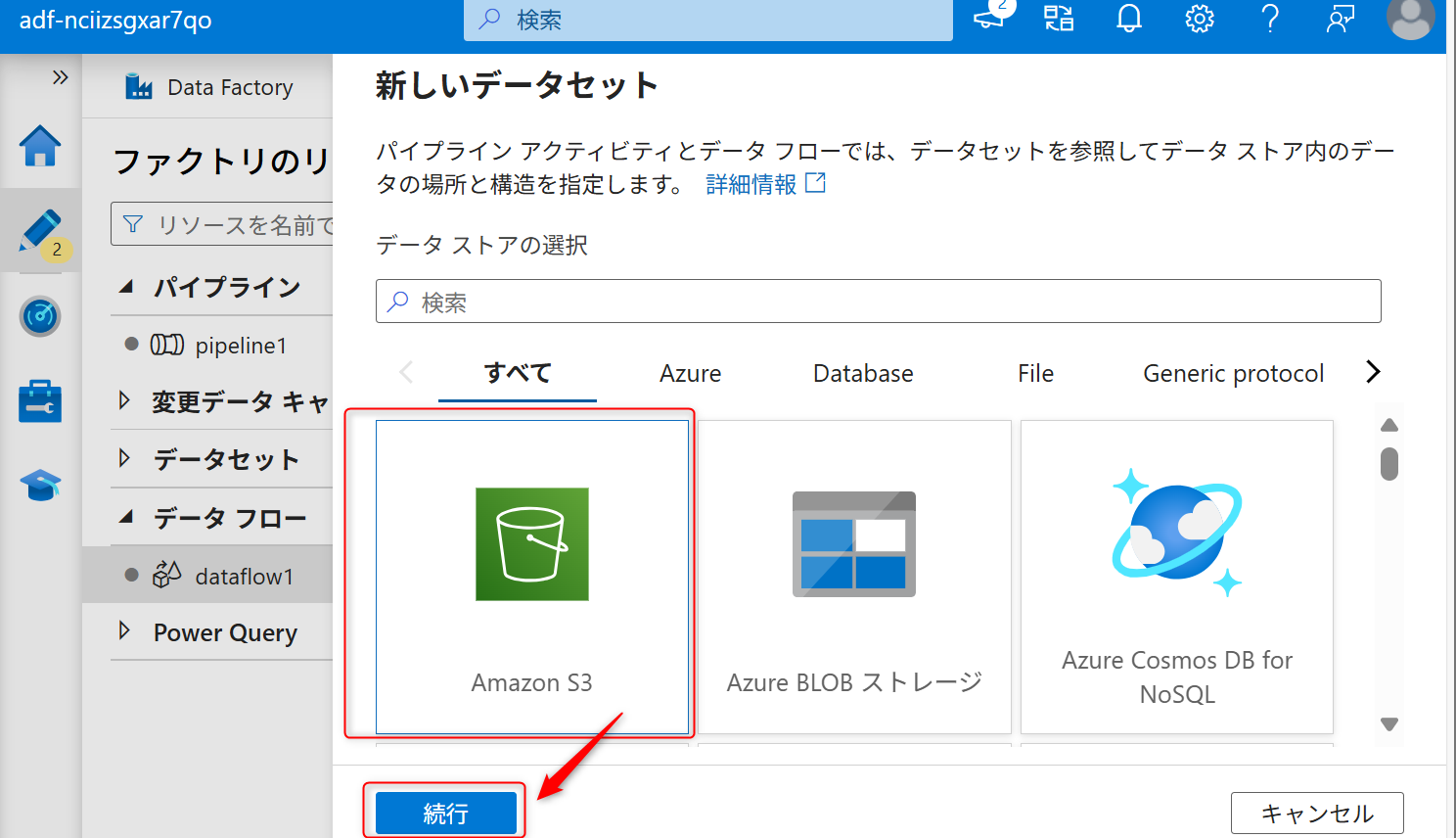Screen dimensions: 1456x838
Task: Click the factory switcher icon in the top bar
Action: [1058, 19]
